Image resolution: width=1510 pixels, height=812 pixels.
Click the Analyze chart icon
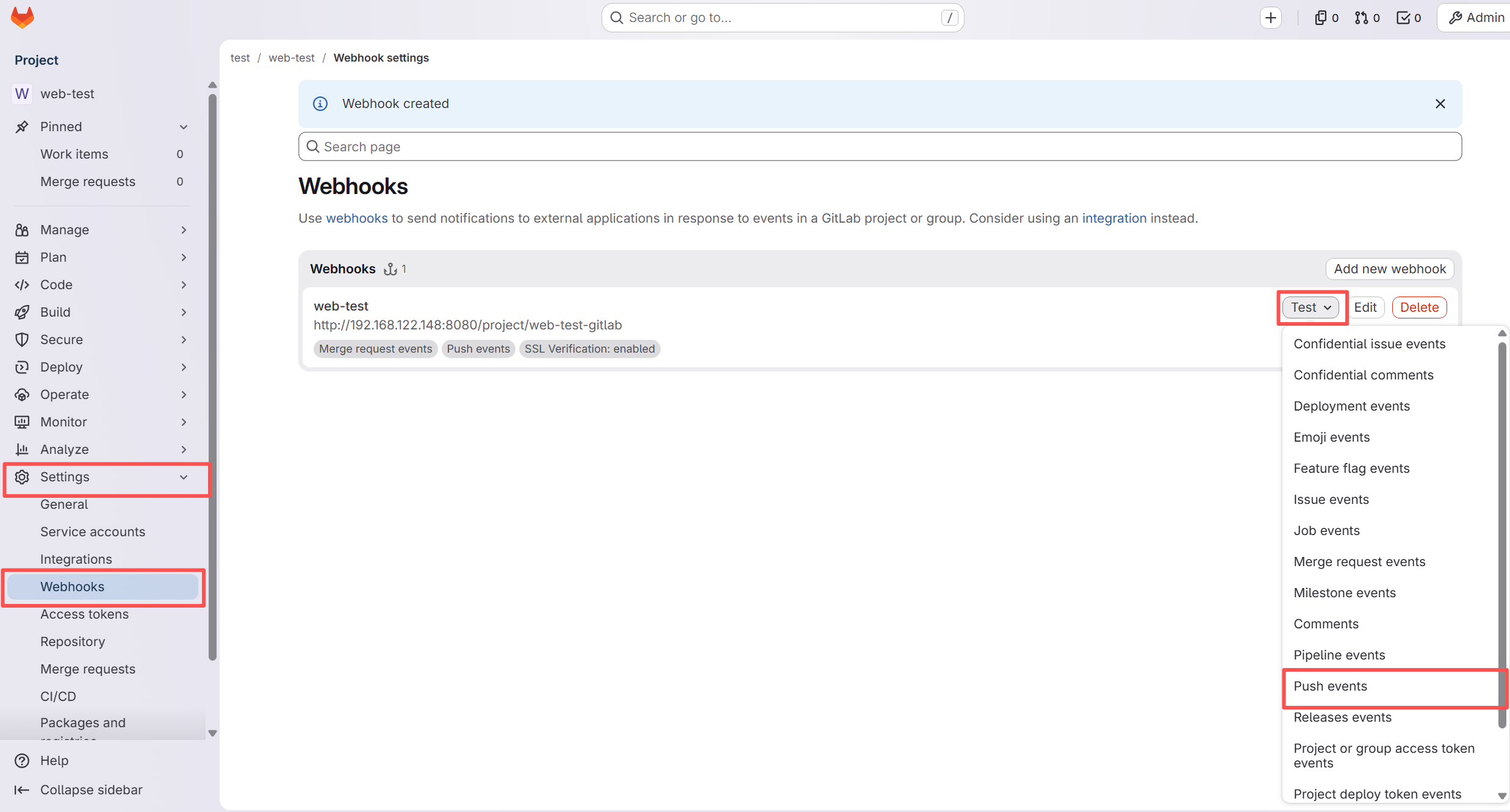pos(22,450)
